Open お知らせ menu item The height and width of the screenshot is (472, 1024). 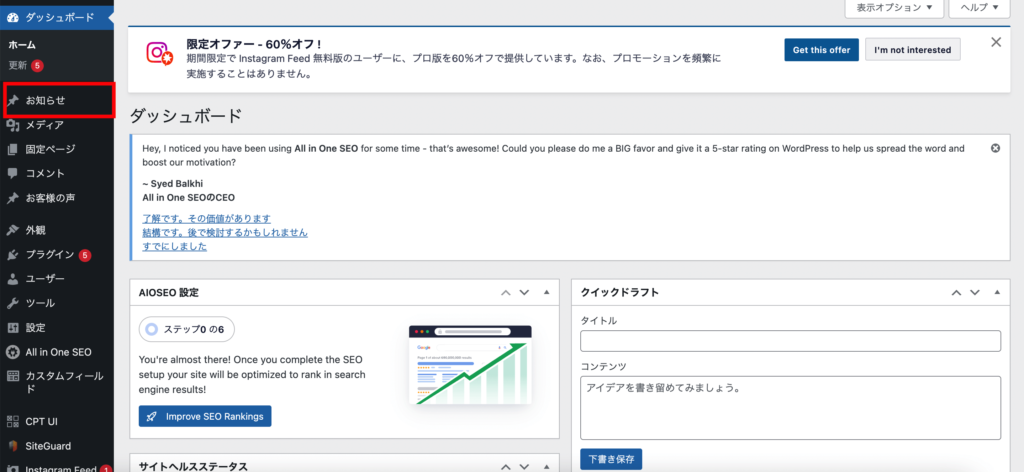57,101
